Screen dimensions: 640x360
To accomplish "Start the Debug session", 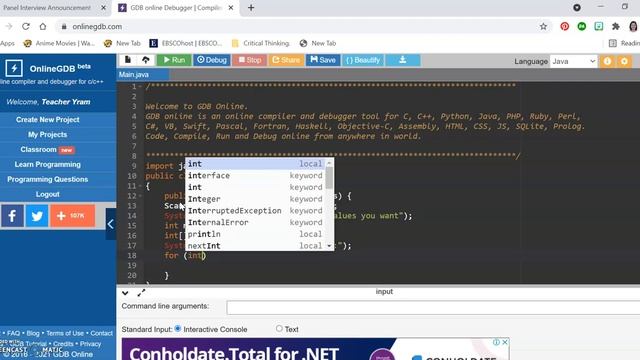I will point(212,60).
